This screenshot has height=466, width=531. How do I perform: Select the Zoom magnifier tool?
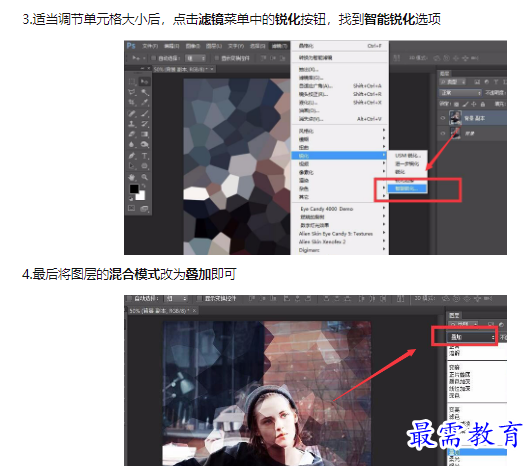click(145, 177)
